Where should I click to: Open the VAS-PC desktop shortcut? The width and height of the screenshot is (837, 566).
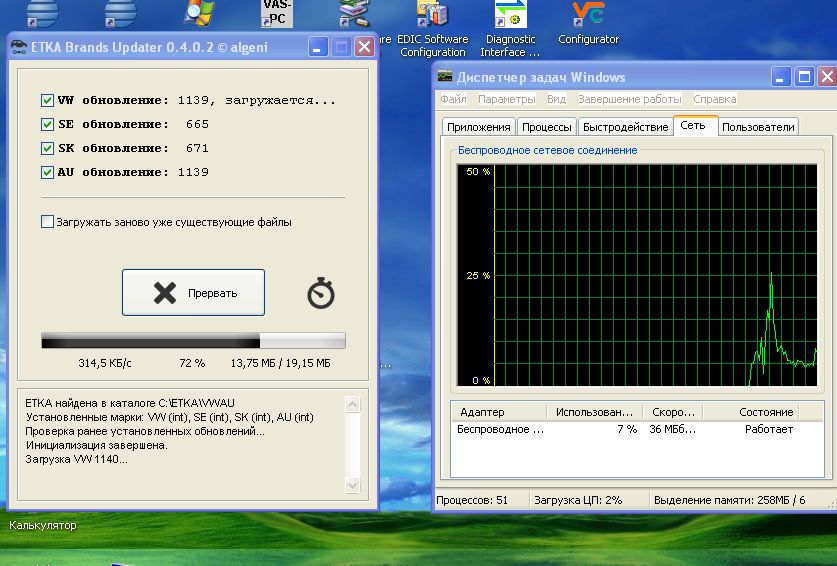pos(277,14)
